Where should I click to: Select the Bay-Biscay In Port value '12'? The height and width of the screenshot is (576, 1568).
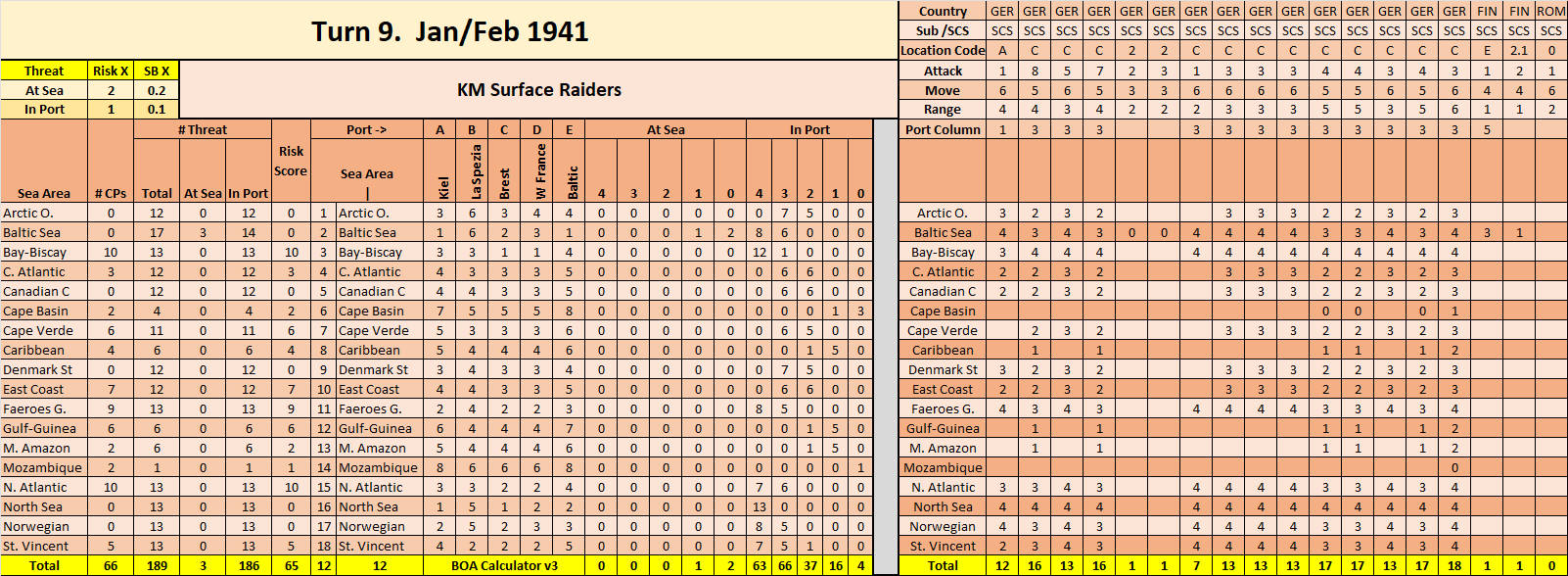[759, 252]
